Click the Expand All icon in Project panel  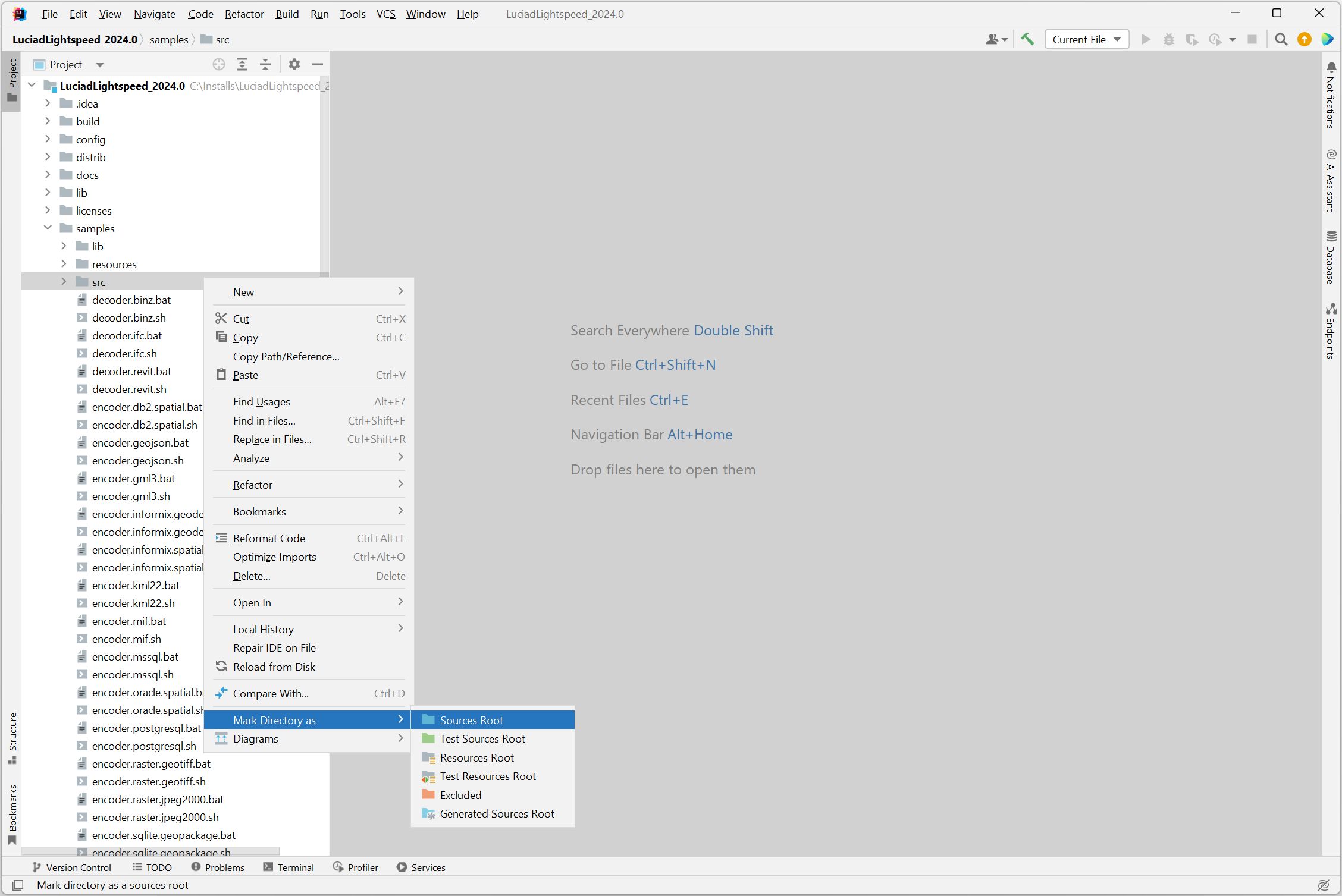pyautogui.click(x=242, y=64)
